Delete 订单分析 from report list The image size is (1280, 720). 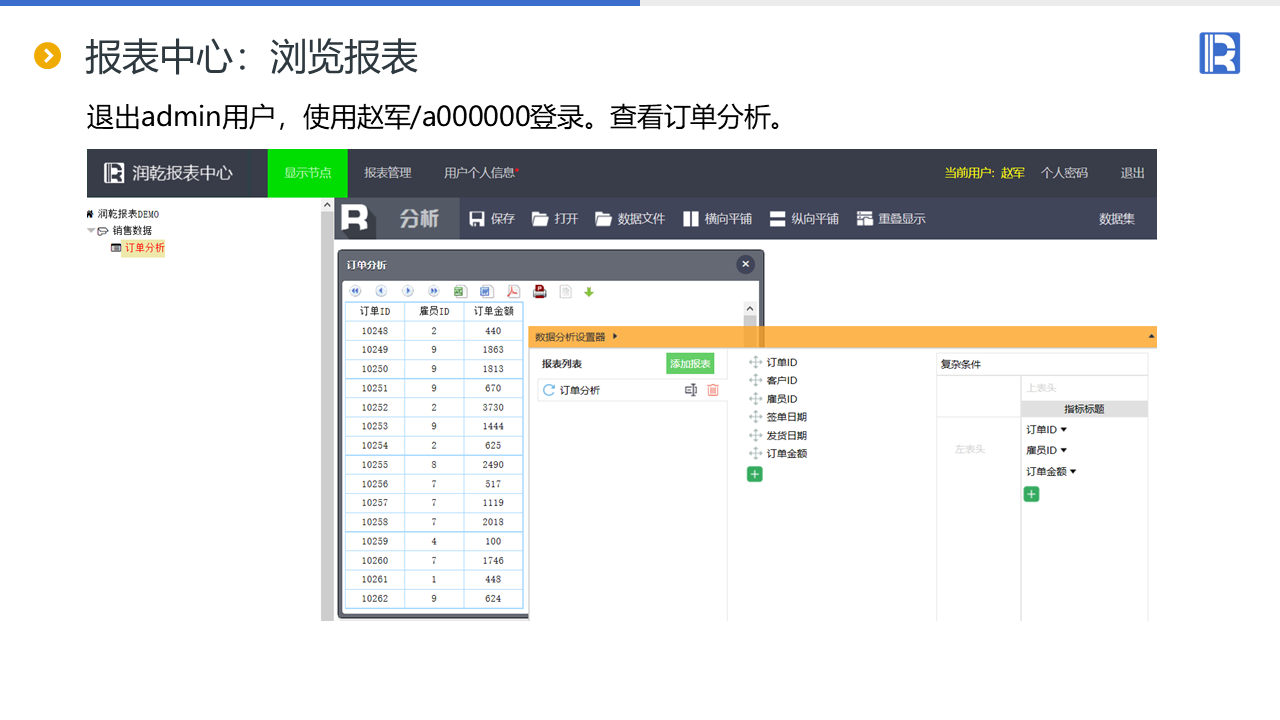[x=713, y=390]
